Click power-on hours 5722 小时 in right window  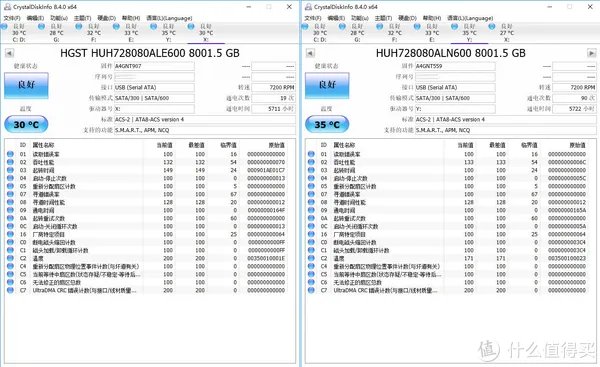(x=574, y=109)
